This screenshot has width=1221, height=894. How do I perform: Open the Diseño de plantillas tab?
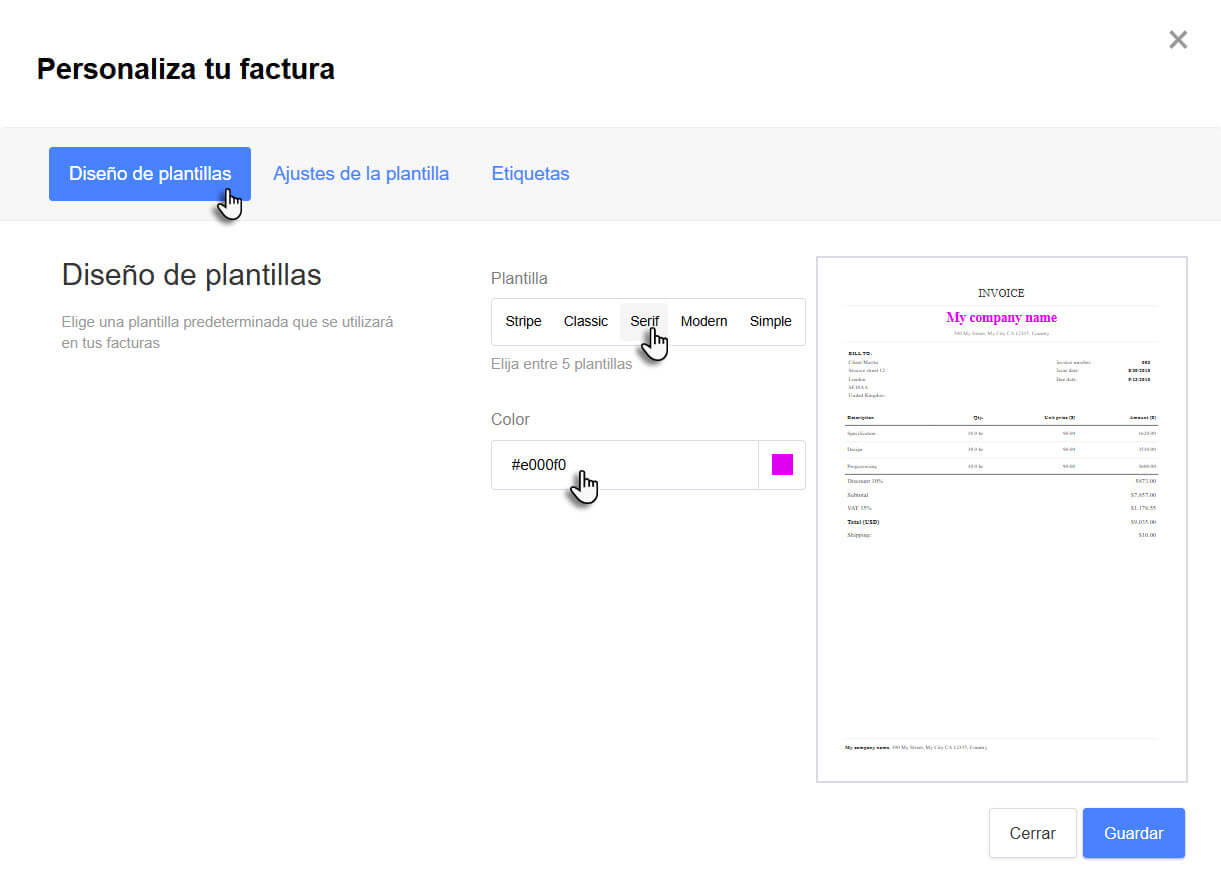pos(150,174)
